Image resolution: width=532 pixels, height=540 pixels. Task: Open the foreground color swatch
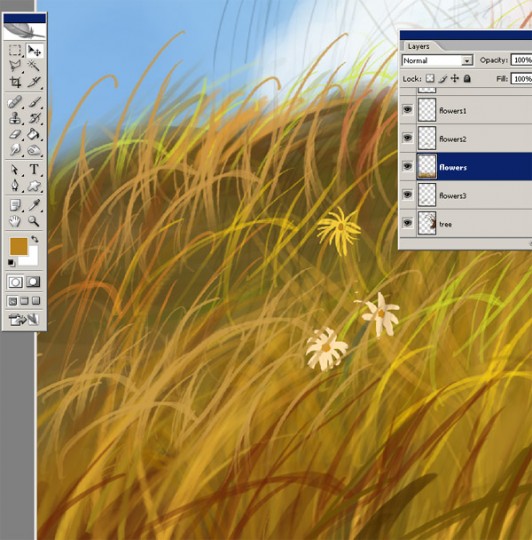[x=19, y=246]
